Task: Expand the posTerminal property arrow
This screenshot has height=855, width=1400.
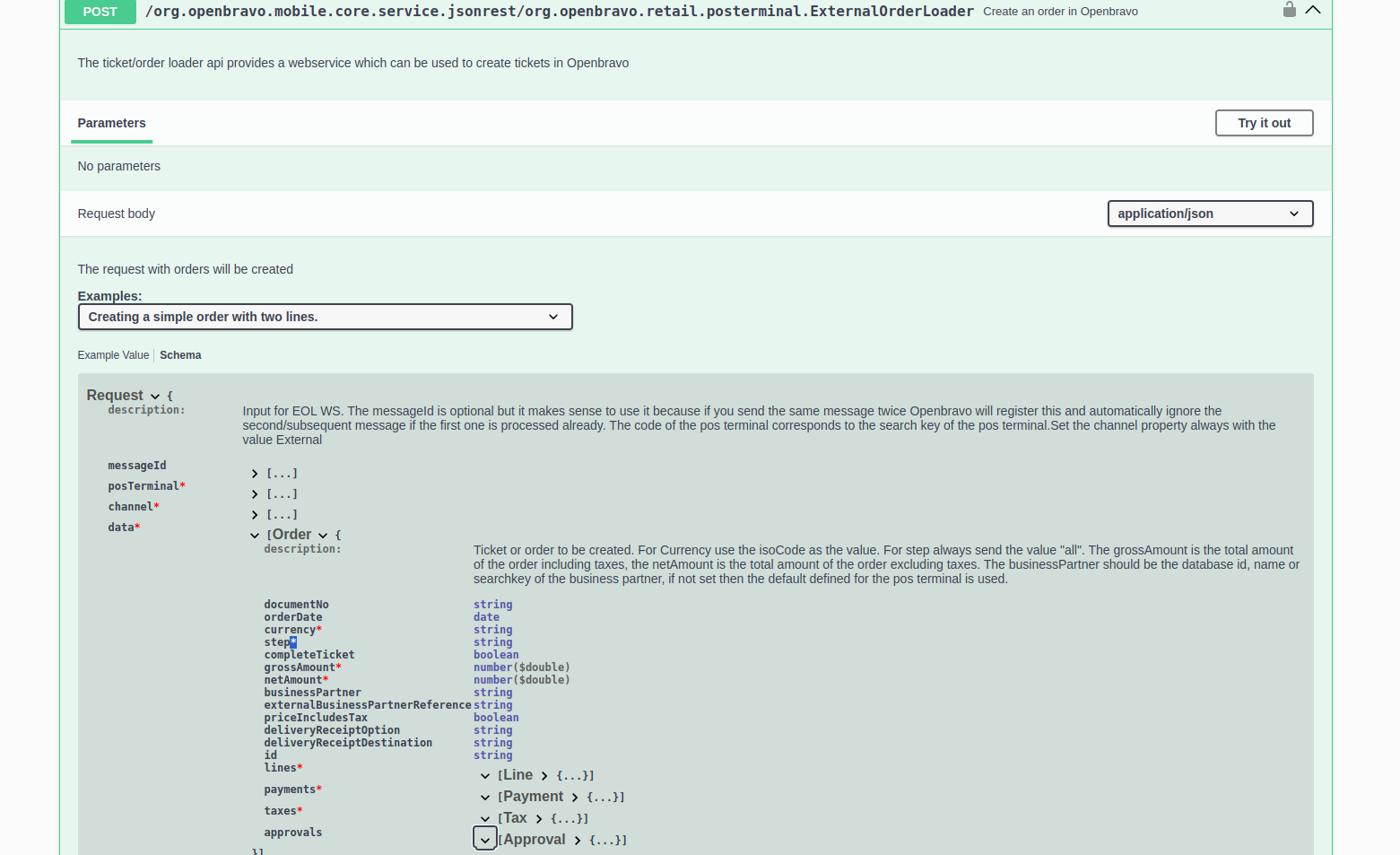Action: click(255, 494)
